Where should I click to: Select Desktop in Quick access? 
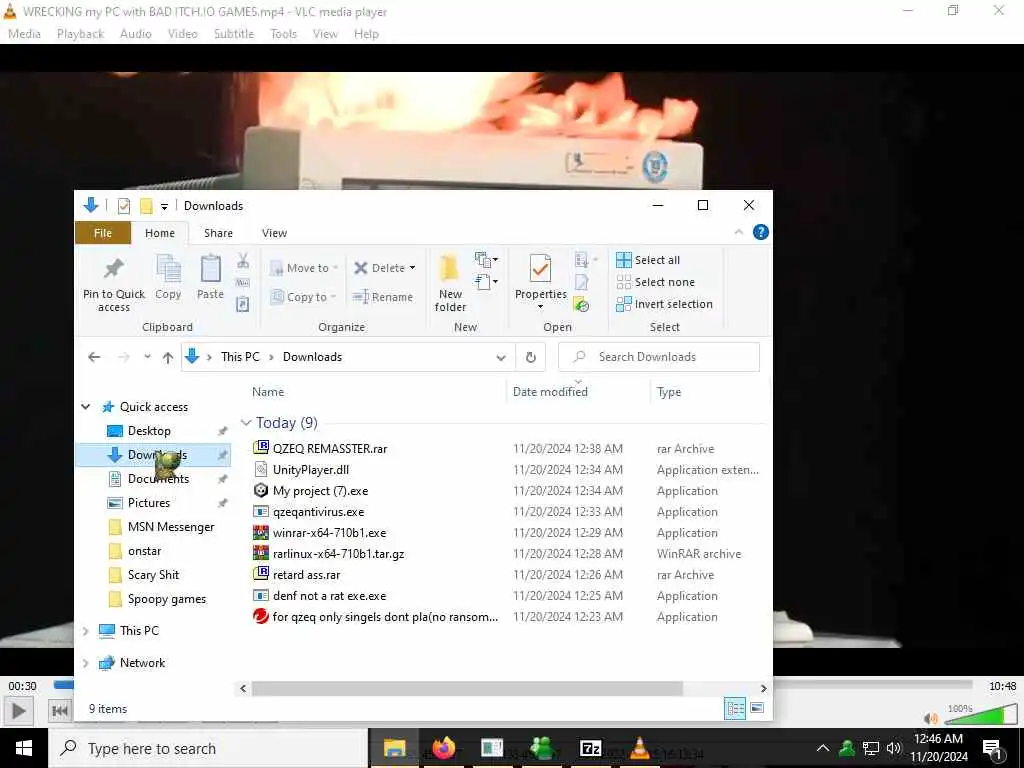pos(149,431)
